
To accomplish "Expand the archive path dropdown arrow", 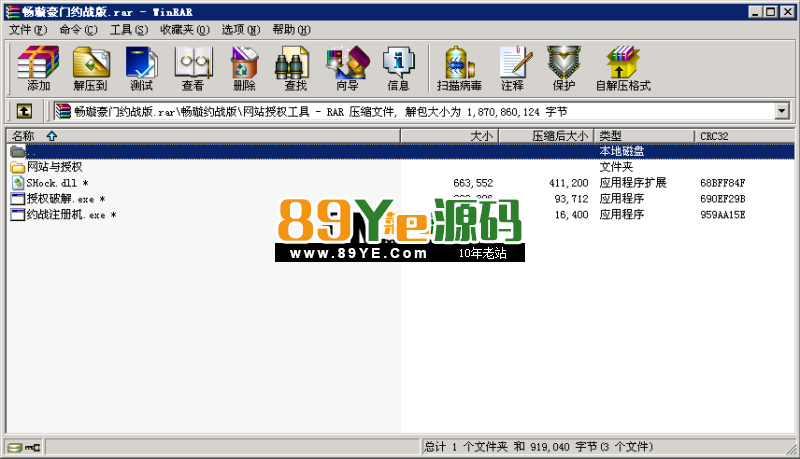I will (x=782, y=111).
